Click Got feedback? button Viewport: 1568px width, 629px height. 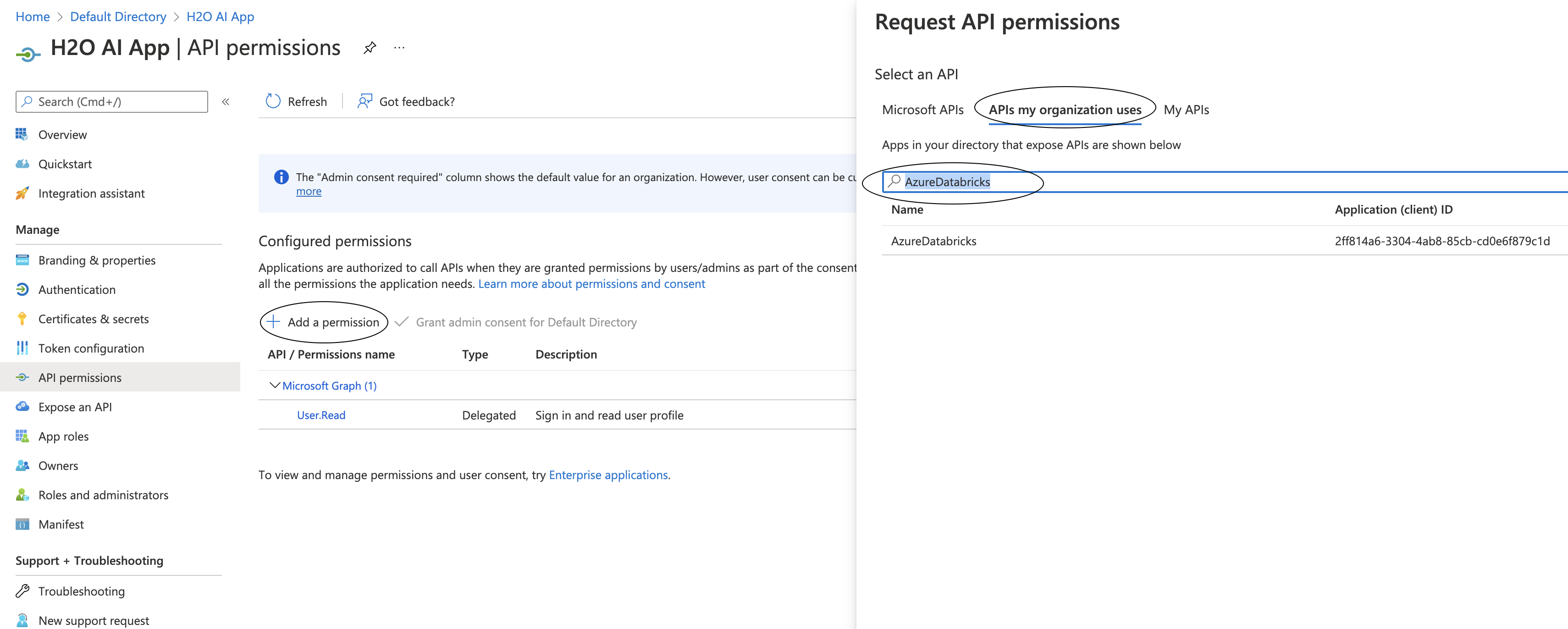[406, 101]
